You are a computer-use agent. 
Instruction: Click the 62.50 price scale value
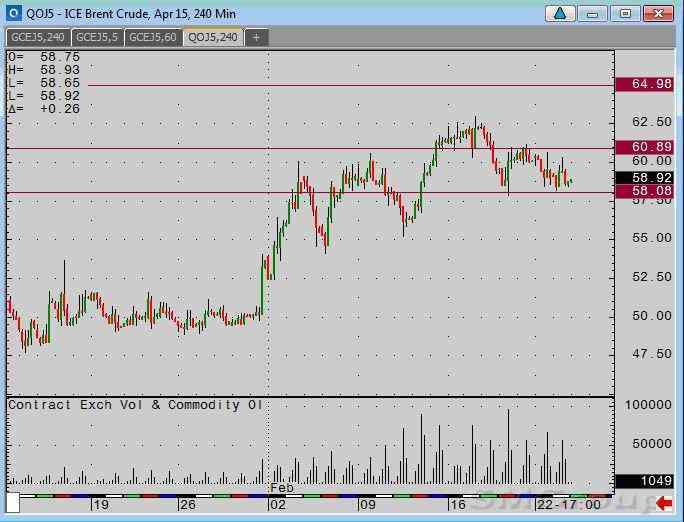click(x=652, y=122)
